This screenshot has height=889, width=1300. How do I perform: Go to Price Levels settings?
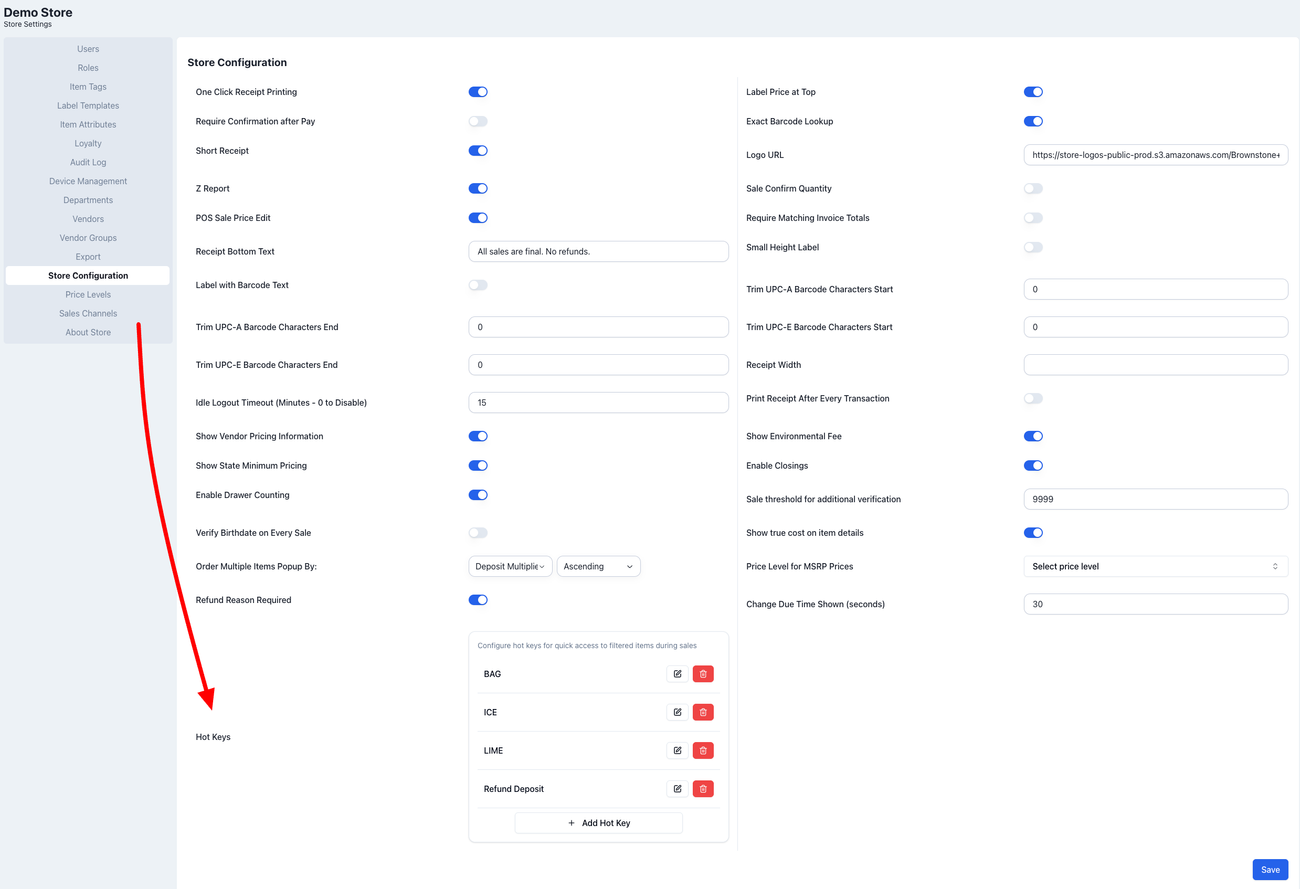[88, 295]
